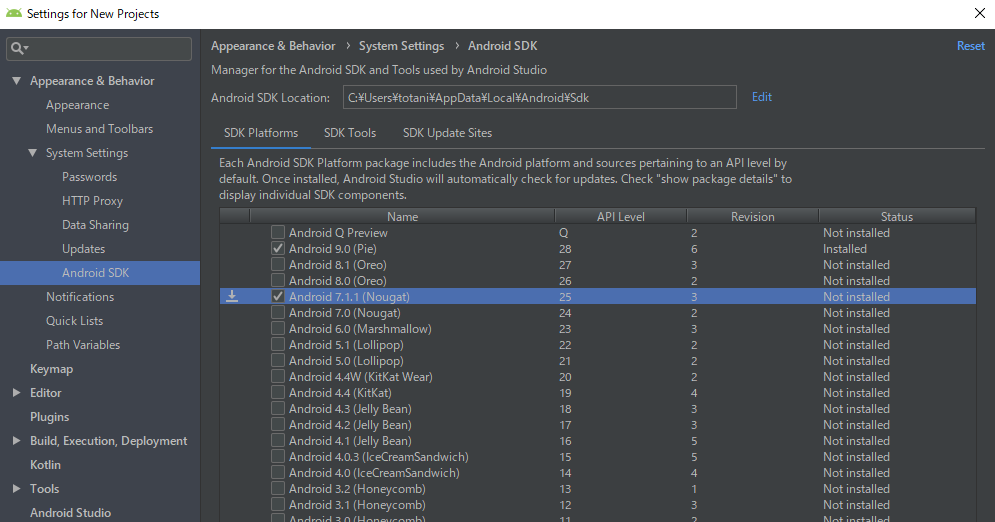This screenshot has width=995, height=522.
Task: Check the Android 4.4W (KitKat Wear) checkbox
Action: 277,376
